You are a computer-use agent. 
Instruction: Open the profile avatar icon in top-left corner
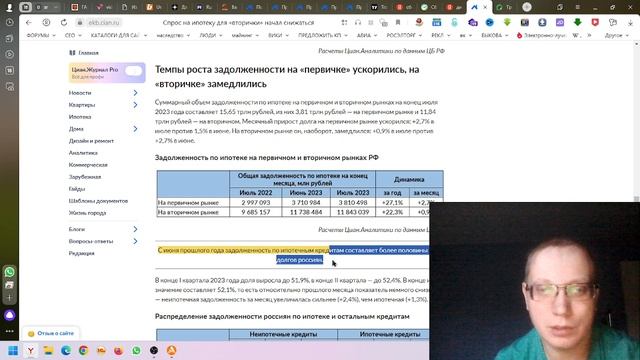[x=9, y=7]
